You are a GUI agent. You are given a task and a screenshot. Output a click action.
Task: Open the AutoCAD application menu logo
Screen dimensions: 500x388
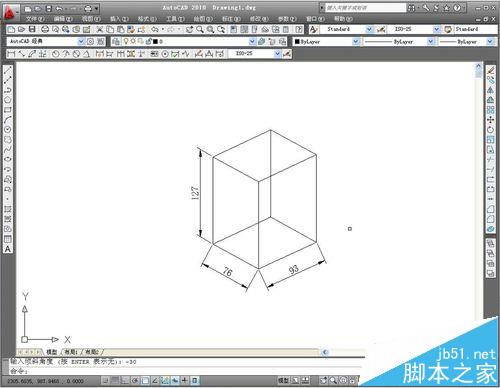tap(10, 12)
